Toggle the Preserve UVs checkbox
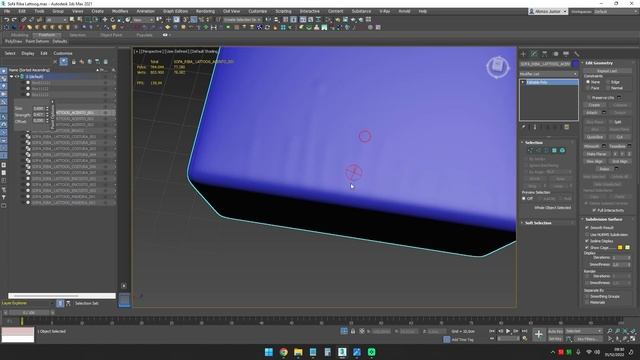The image size is (640, 360). pos(588,98)
